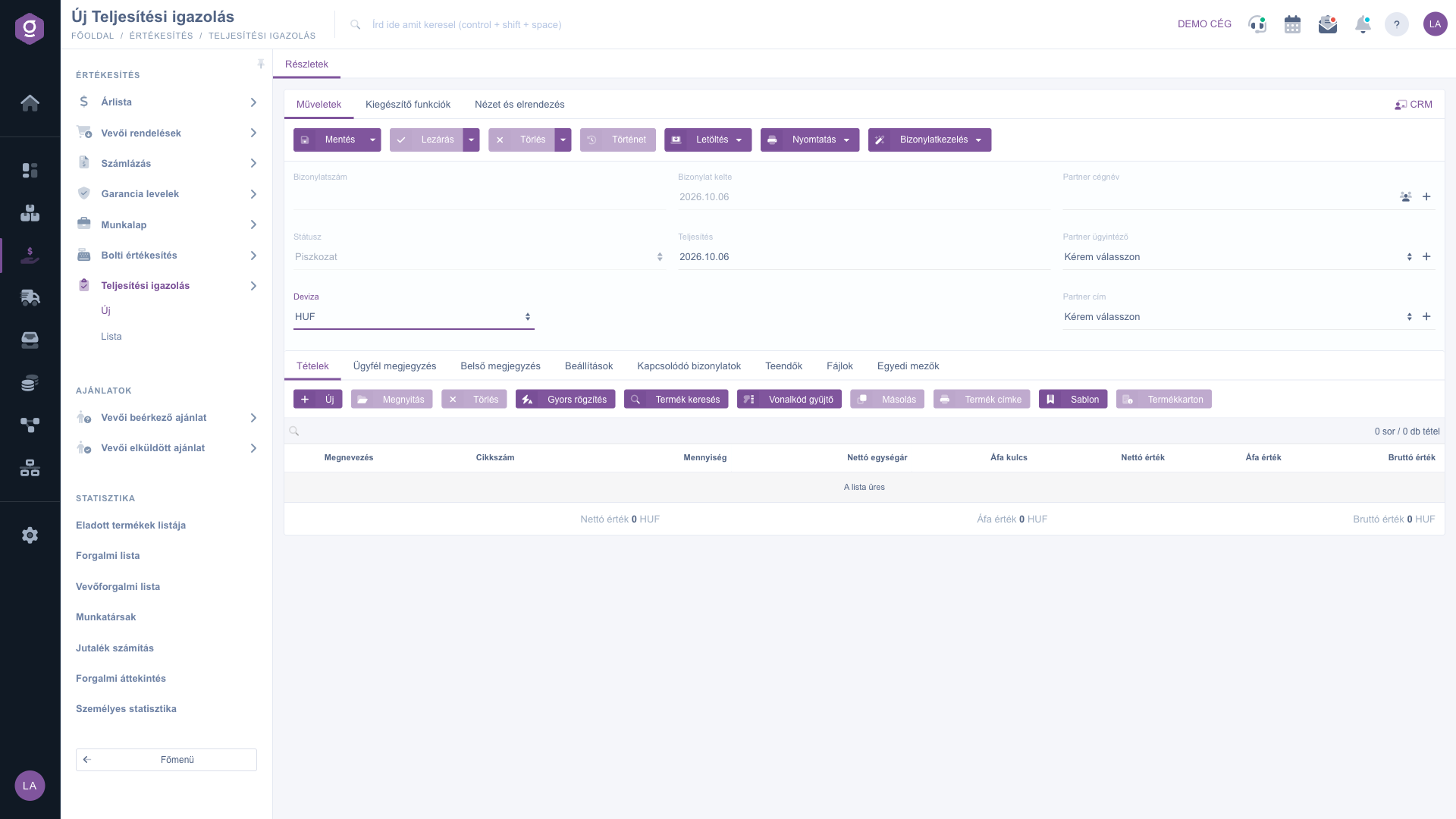Click the purple app logo

[x=30, y=29]
